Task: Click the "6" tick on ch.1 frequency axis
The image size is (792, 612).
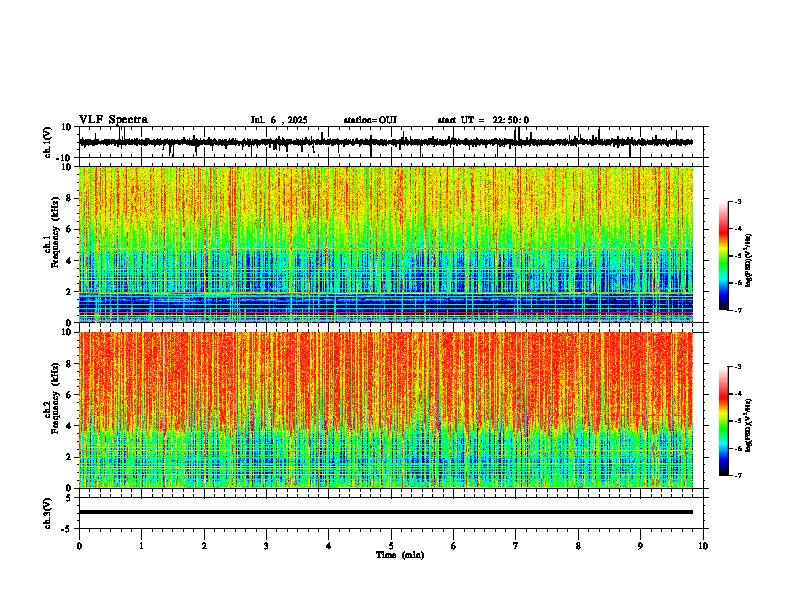Action: click(x=69, y=230)
